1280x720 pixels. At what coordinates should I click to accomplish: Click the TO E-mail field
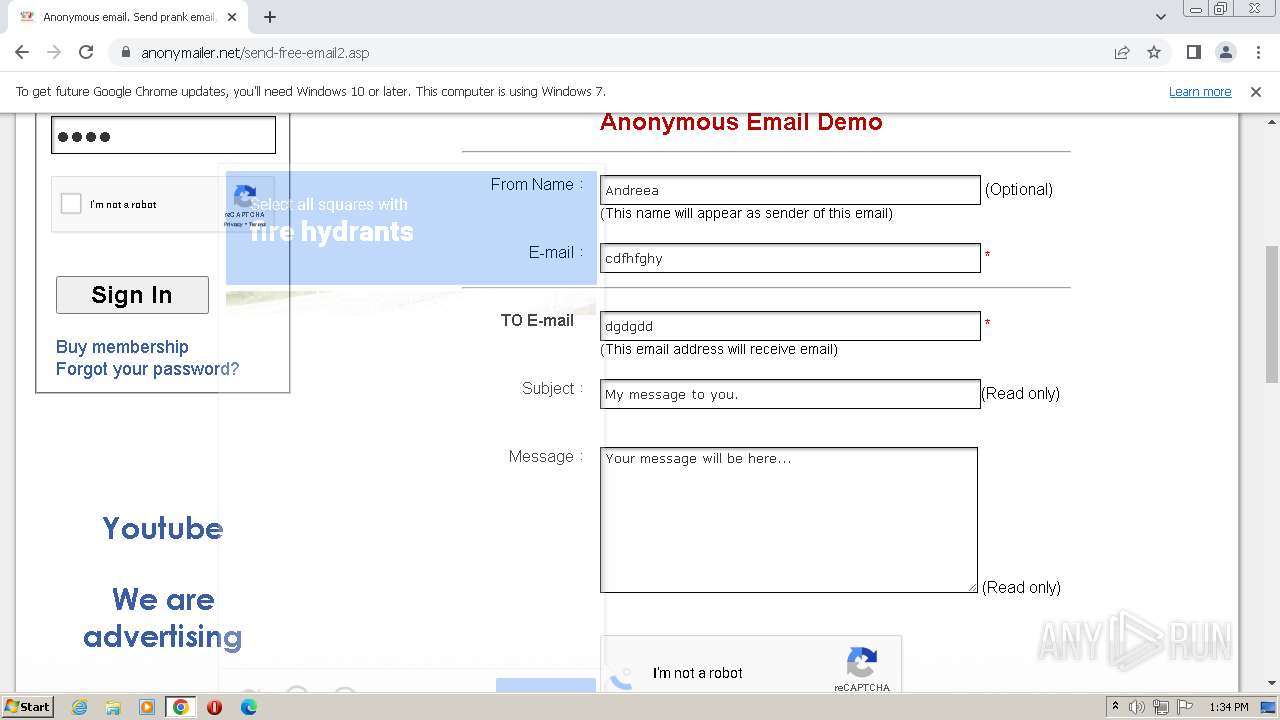790,326
